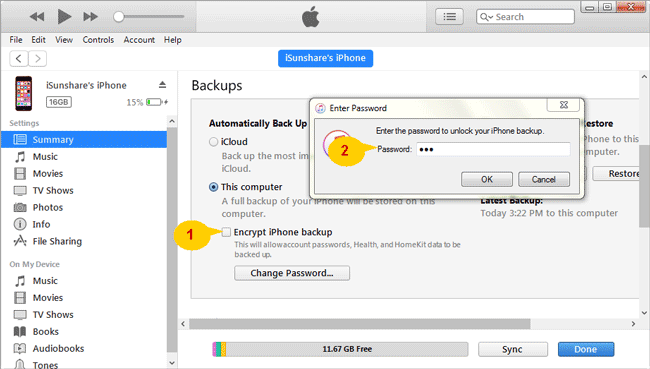Screen dimensions: 650x369
Task: Click Cancel in Enter Password dialog
Action: click(543, 179)
